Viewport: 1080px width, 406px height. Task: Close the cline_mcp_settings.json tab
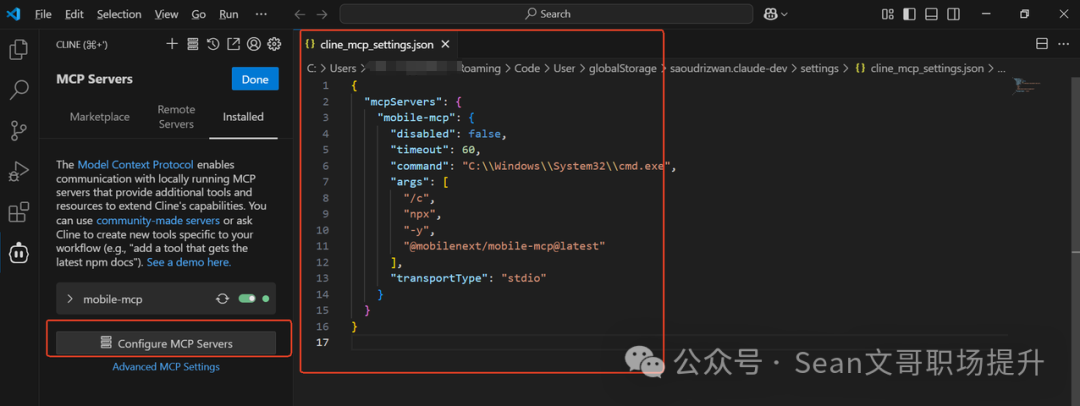(445, 44)
